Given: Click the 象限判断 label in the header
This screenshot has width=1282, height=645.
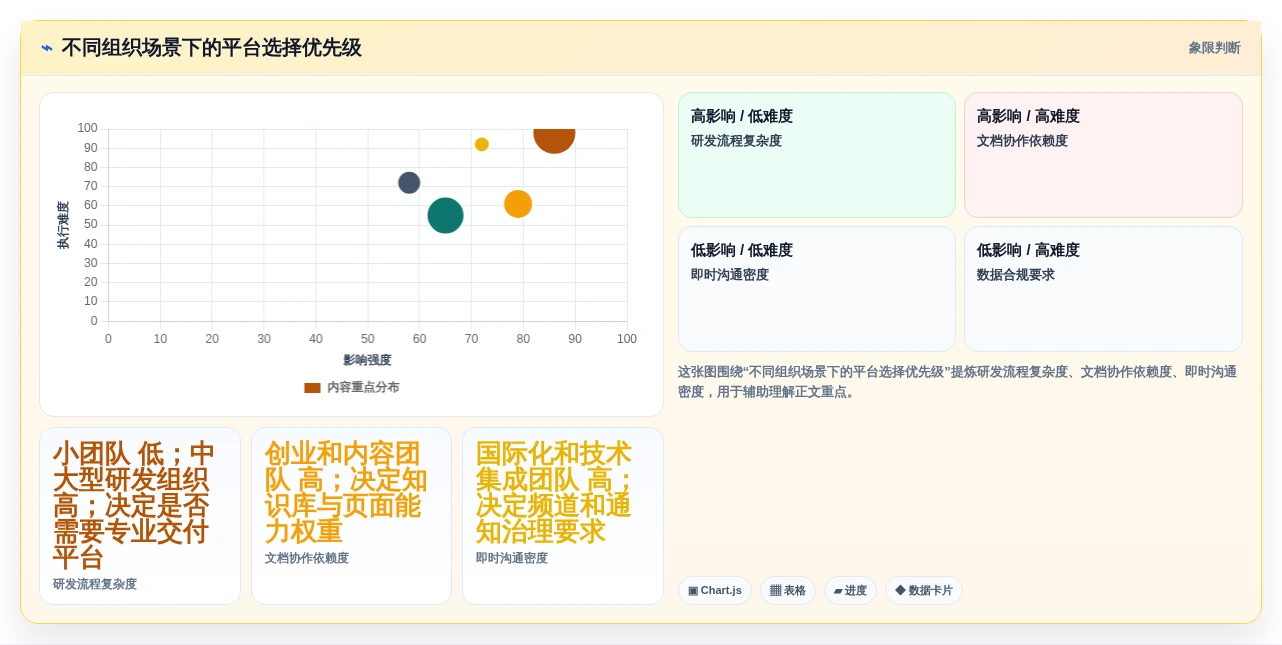Looking at the screenshot, I should 1214,48.
